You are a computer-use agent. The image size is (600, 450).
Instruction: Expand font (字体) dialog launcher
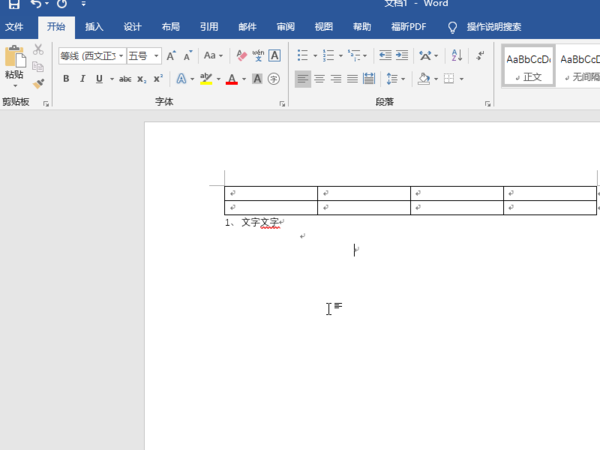[282, 104]
